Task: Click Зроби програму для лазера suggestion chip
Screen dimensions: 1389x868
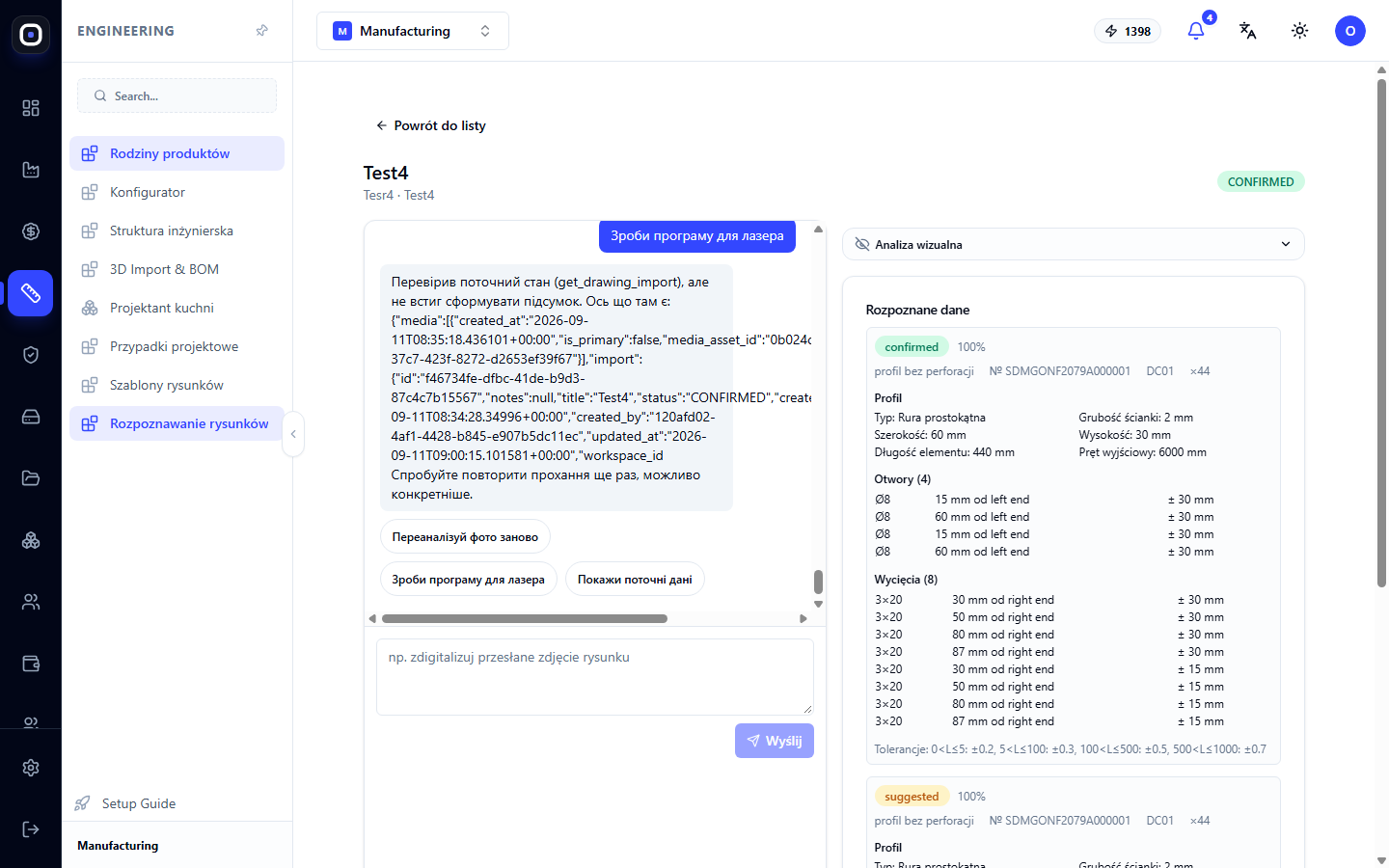Action: tap(468, 580)
